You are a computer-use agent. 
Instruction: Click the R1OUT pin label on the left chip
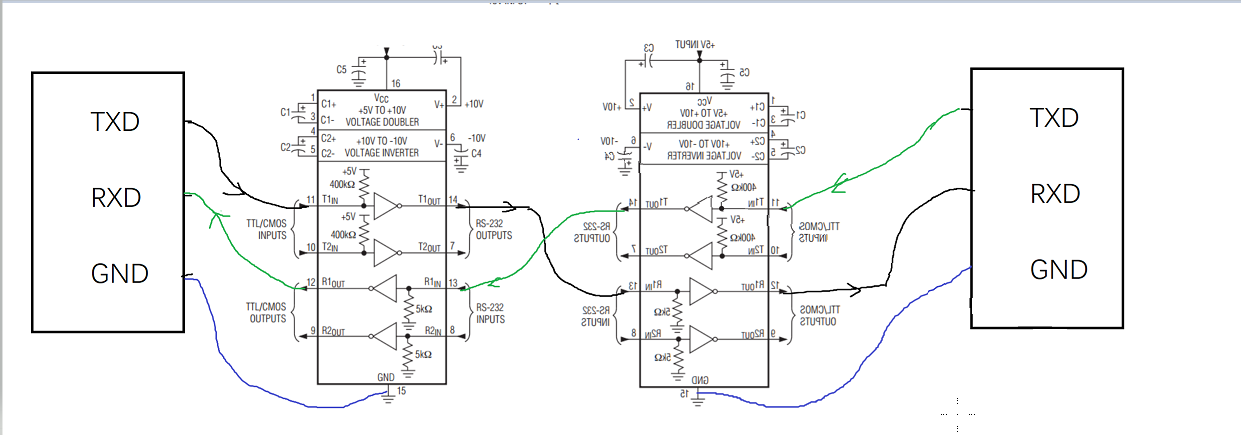pyautogui.click(x=335, y=283)
